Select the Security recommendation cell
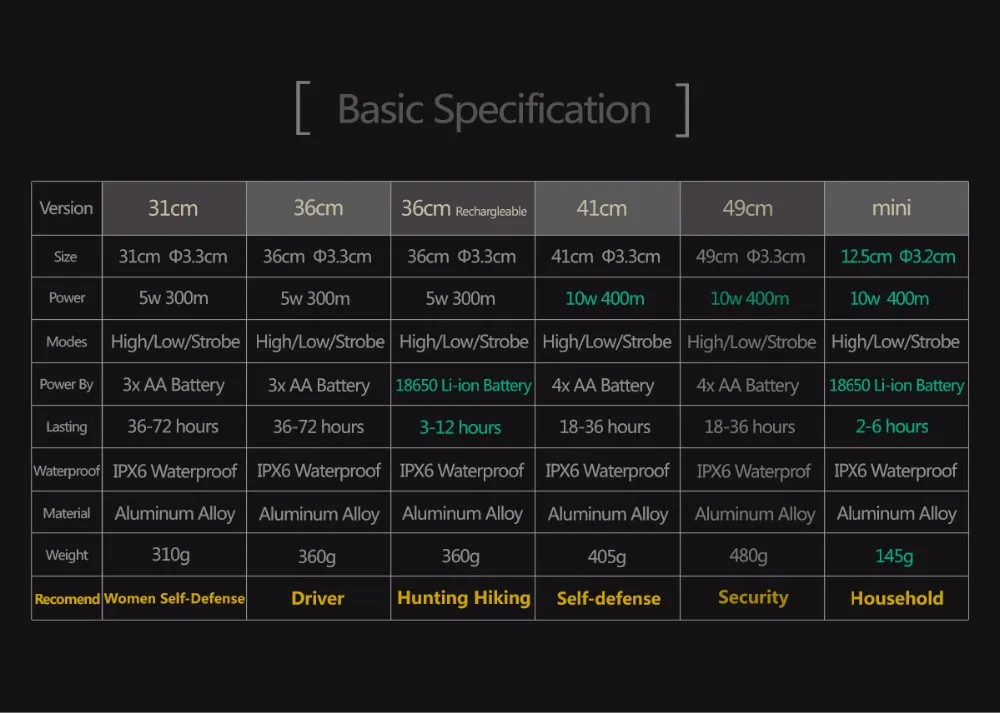 pos(752,598)
